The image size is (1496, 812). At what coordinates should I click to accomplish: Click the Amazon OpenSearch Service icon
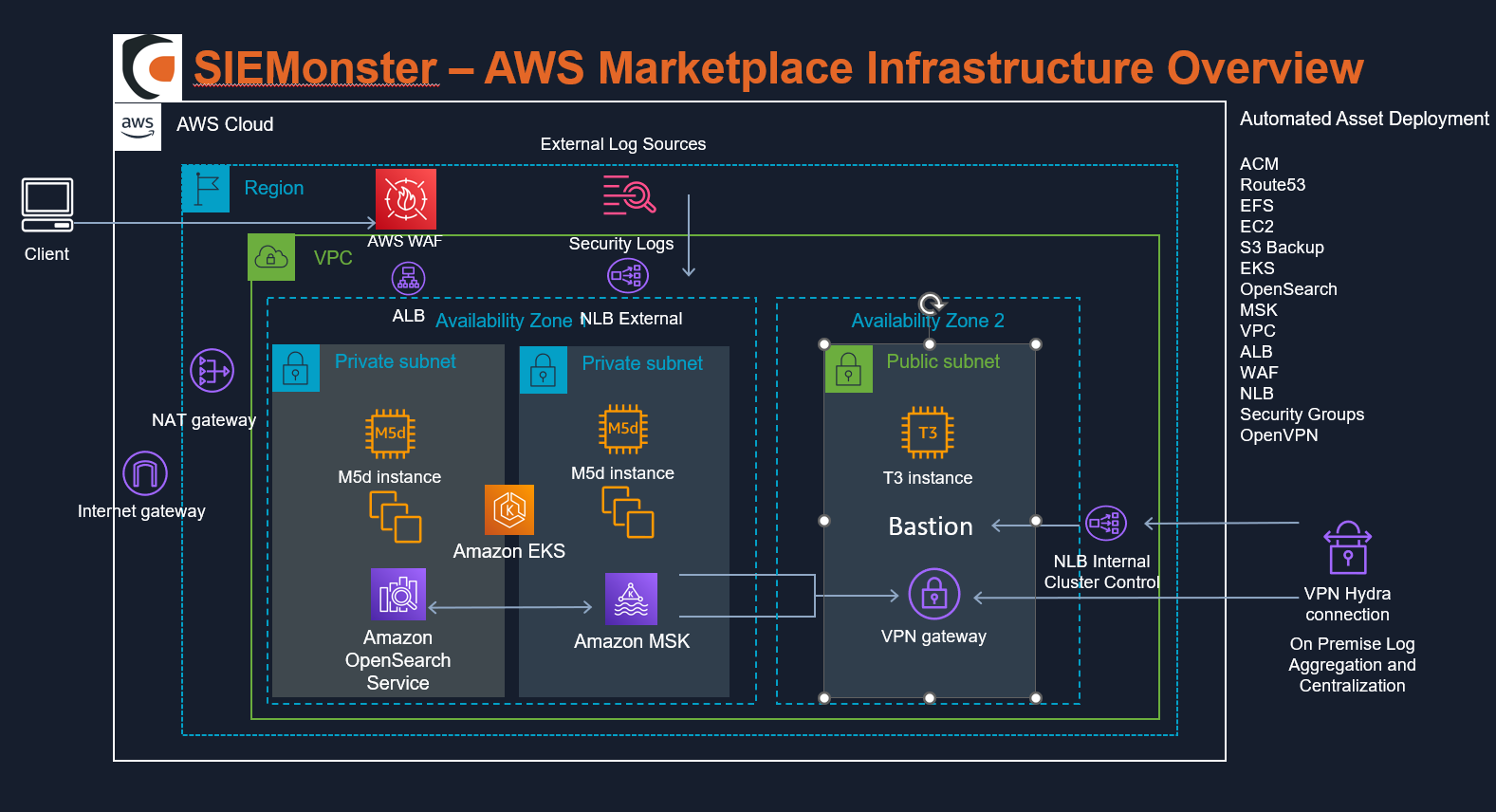tap(398, 594)
